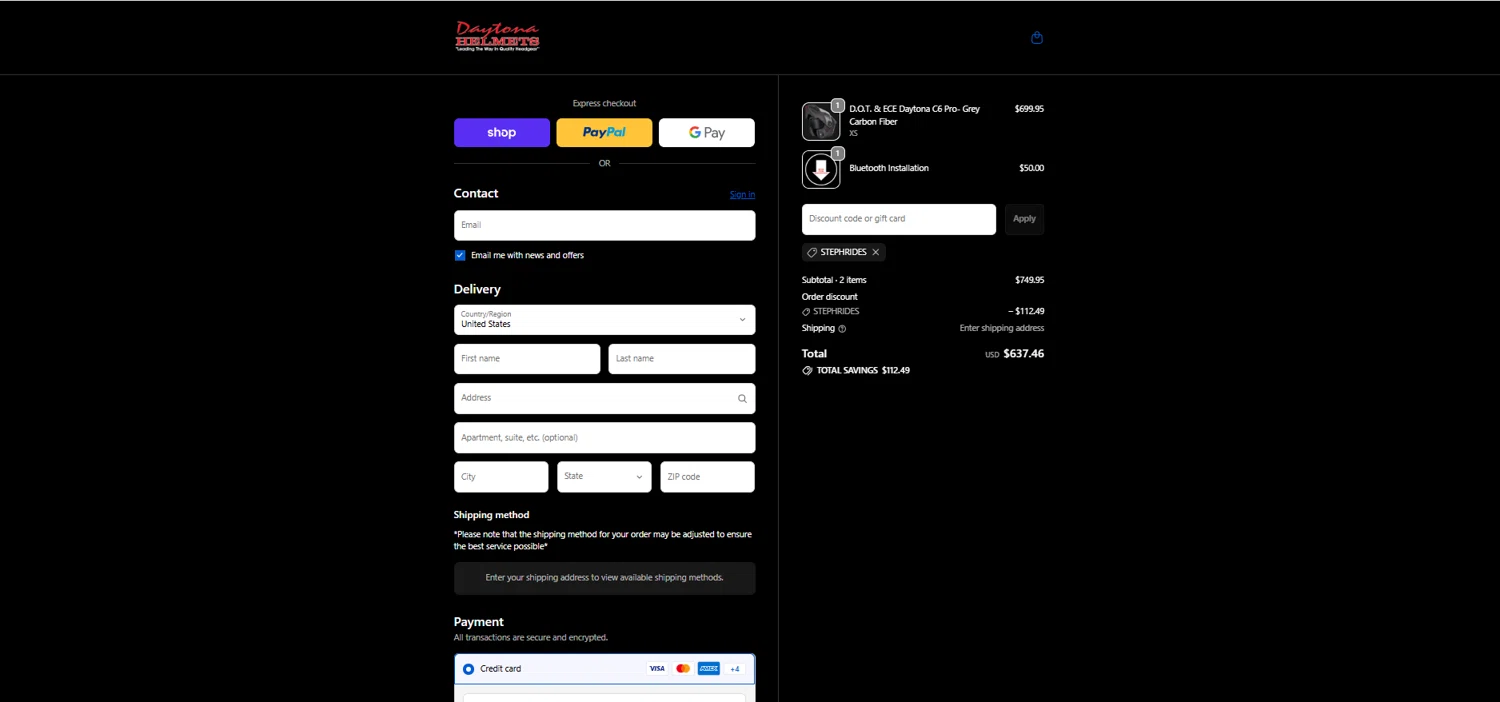Click the Daytona Helmets logo

[x=497, y=36]
